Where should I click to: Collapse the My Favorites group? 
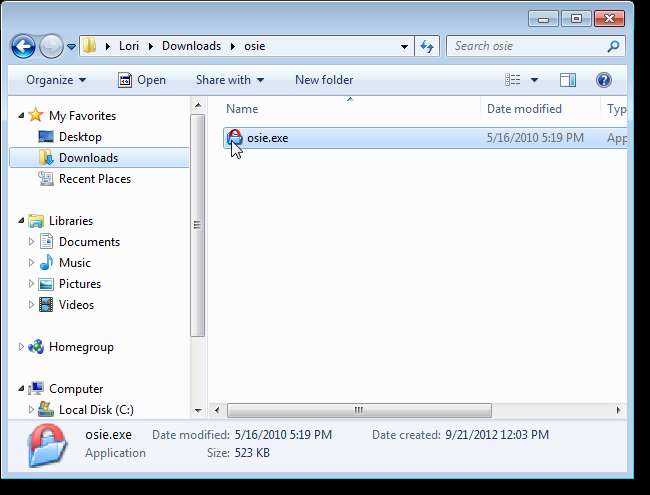pos(21,116)
